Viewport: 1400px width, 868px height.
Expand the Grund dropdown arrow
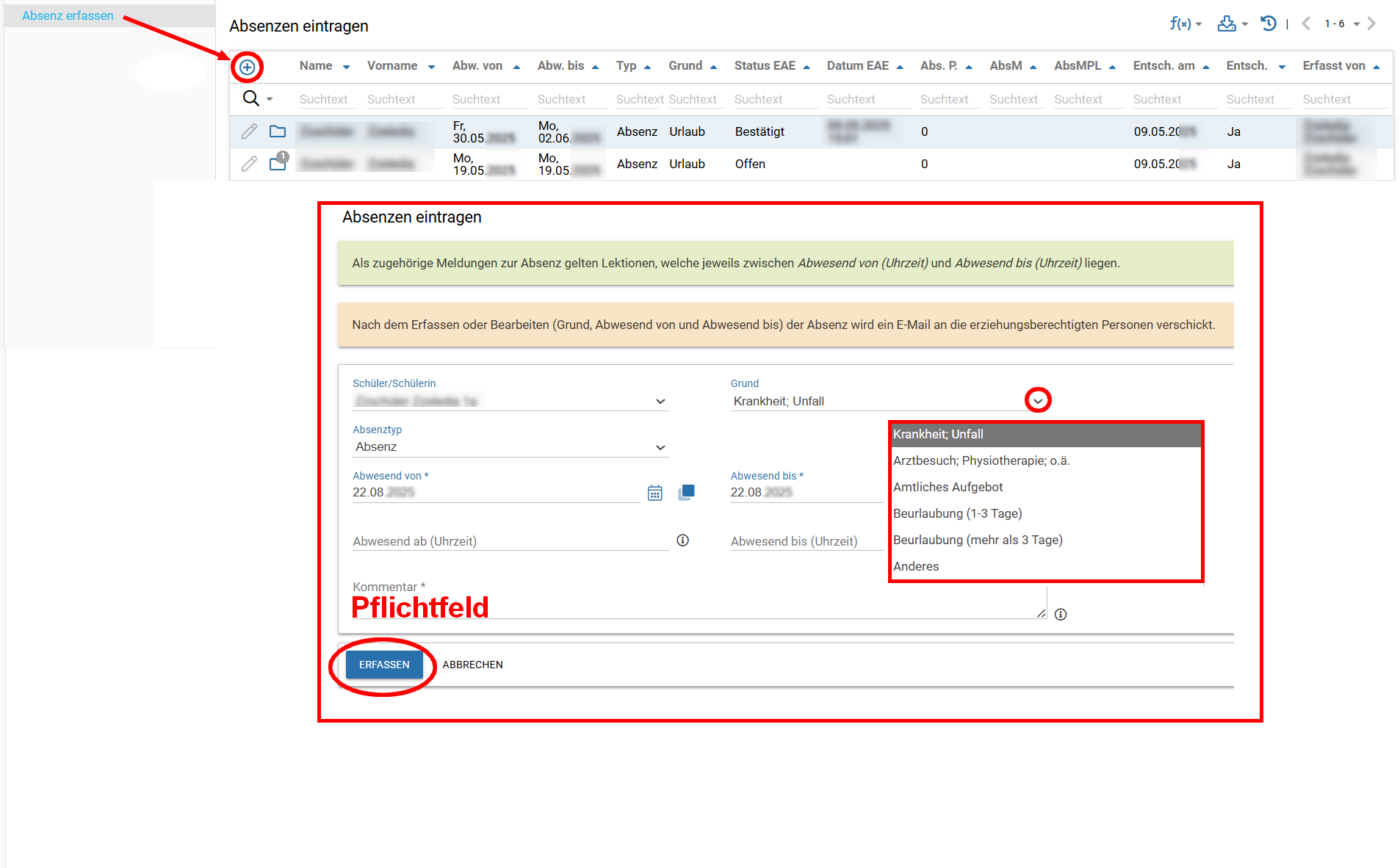pos(1038,400)
